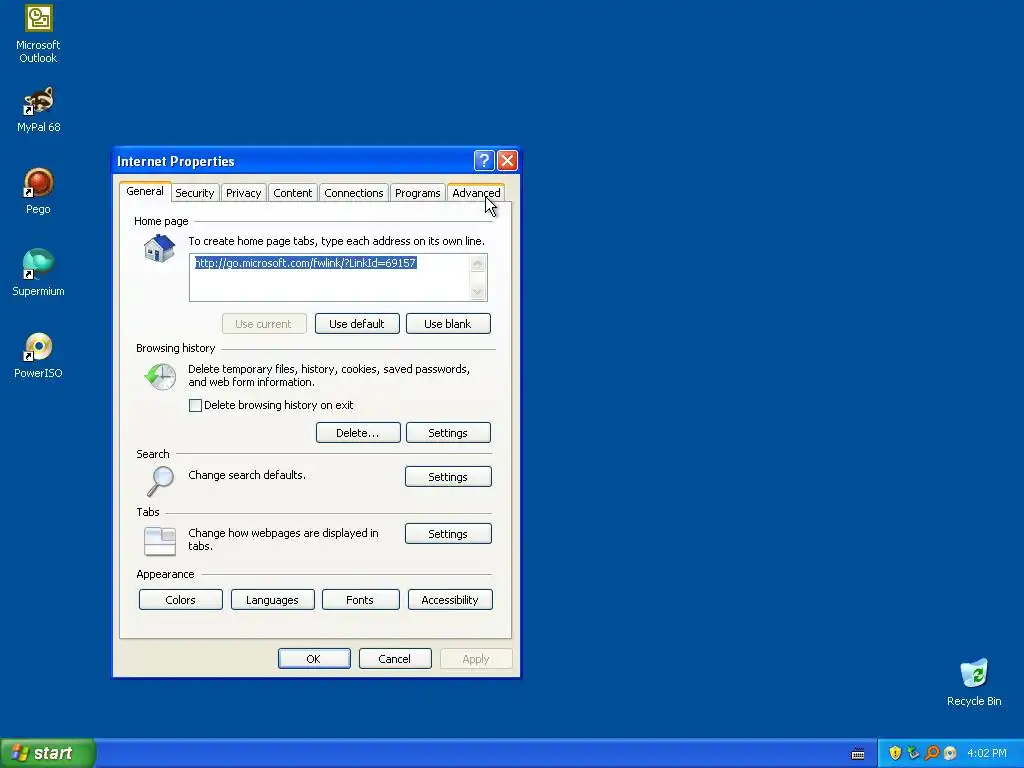Open the on-screen keyboard taskbar icon

(x=858, y=754)
